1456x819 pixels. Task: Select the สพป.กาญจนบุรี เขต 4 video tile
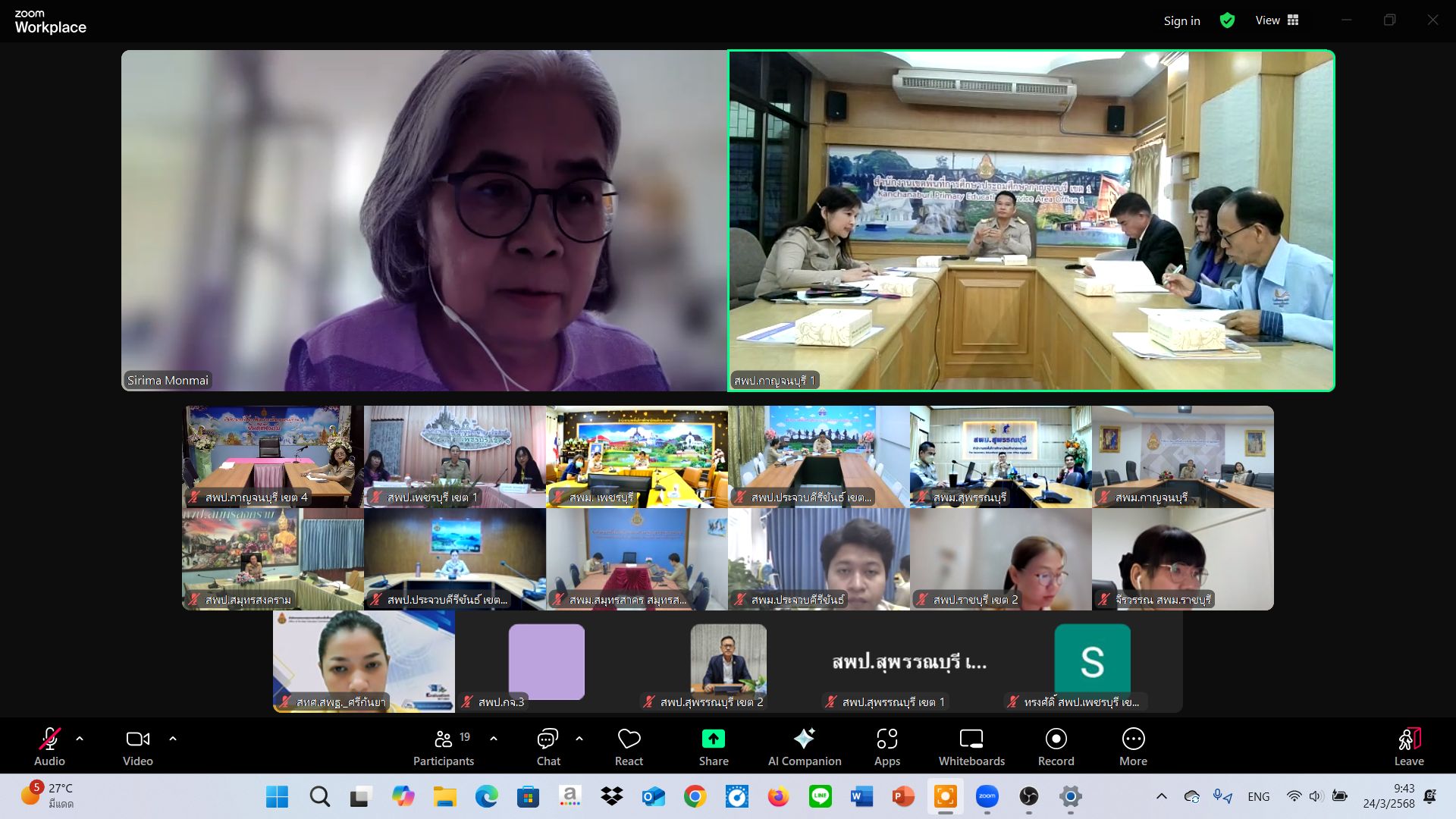click(273, 457)
